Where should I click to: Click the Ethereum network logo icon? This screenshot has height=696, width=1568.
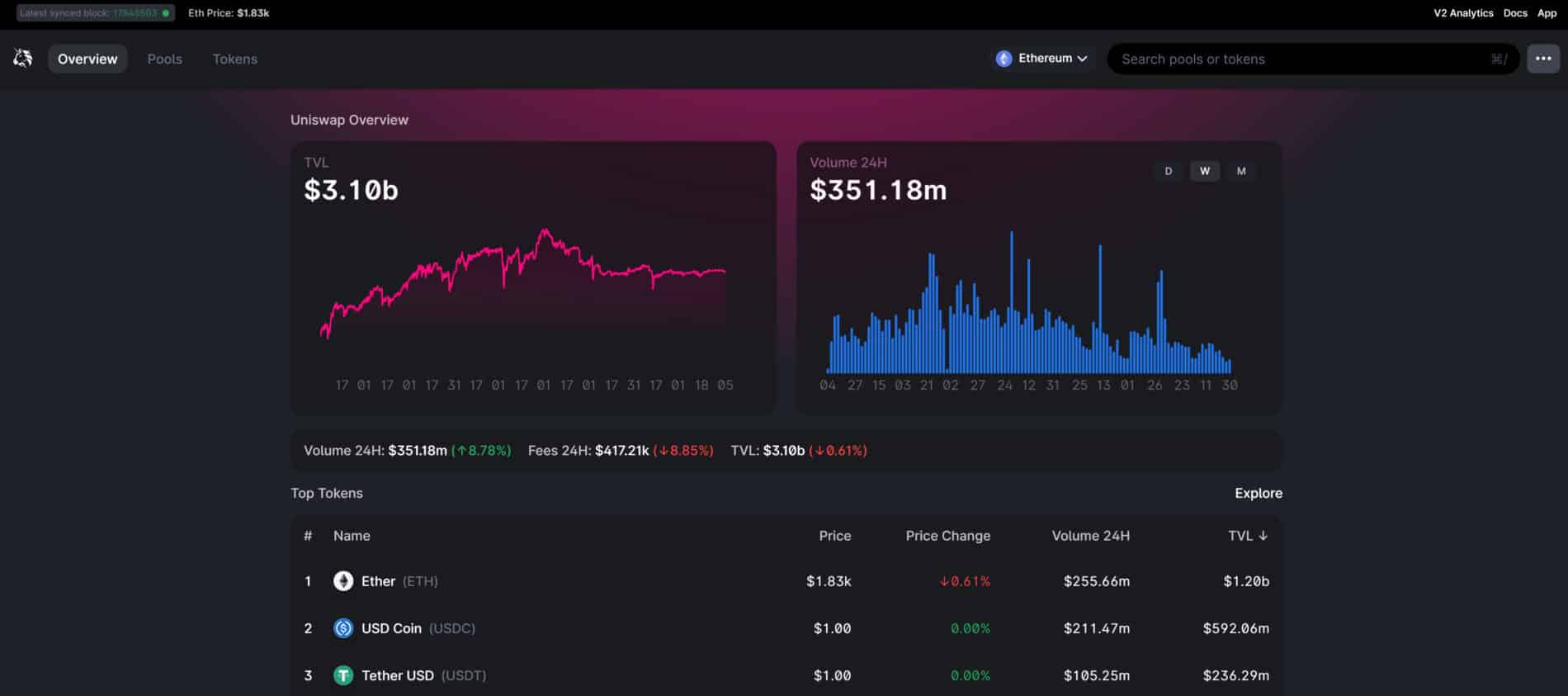(1004, 59)
